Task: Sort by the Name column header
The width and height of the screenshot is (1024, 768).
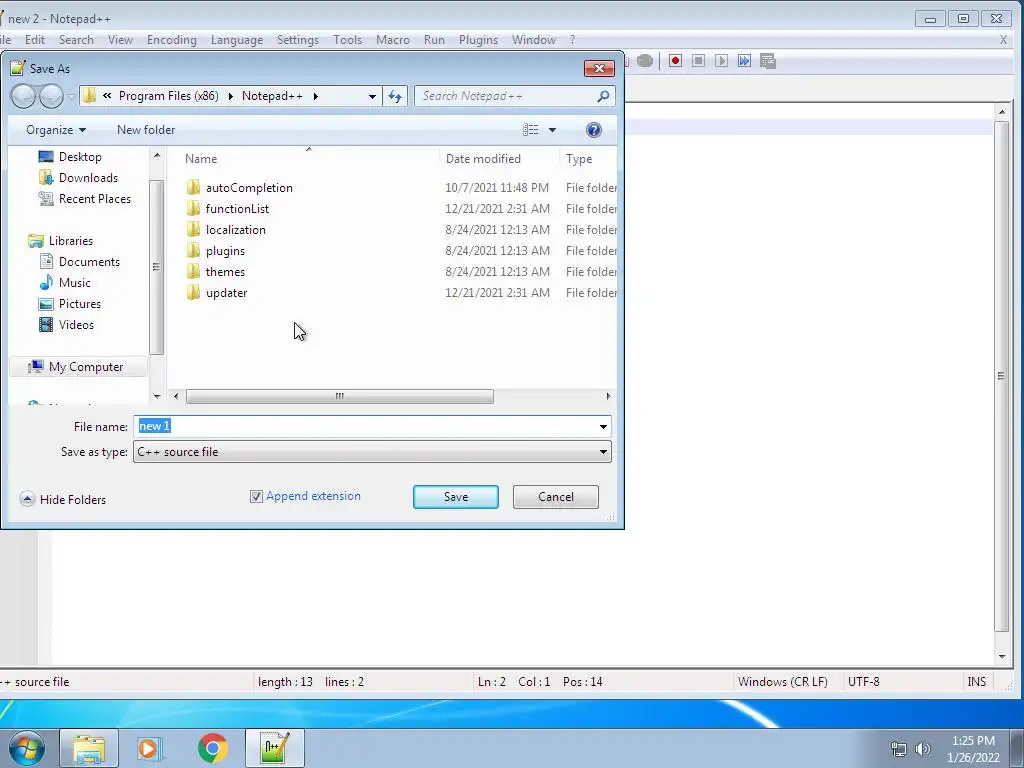Action: (200, 159)
